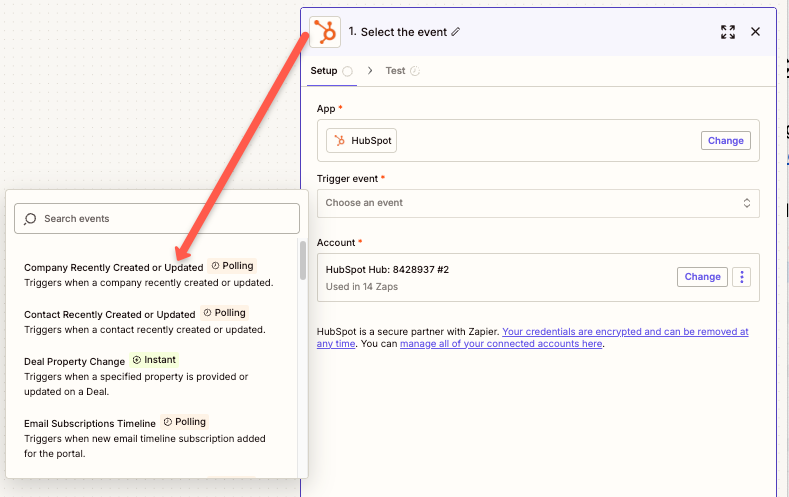Focus the Search events field
Screen dimensions: 789x497
[x=157, y=218]
